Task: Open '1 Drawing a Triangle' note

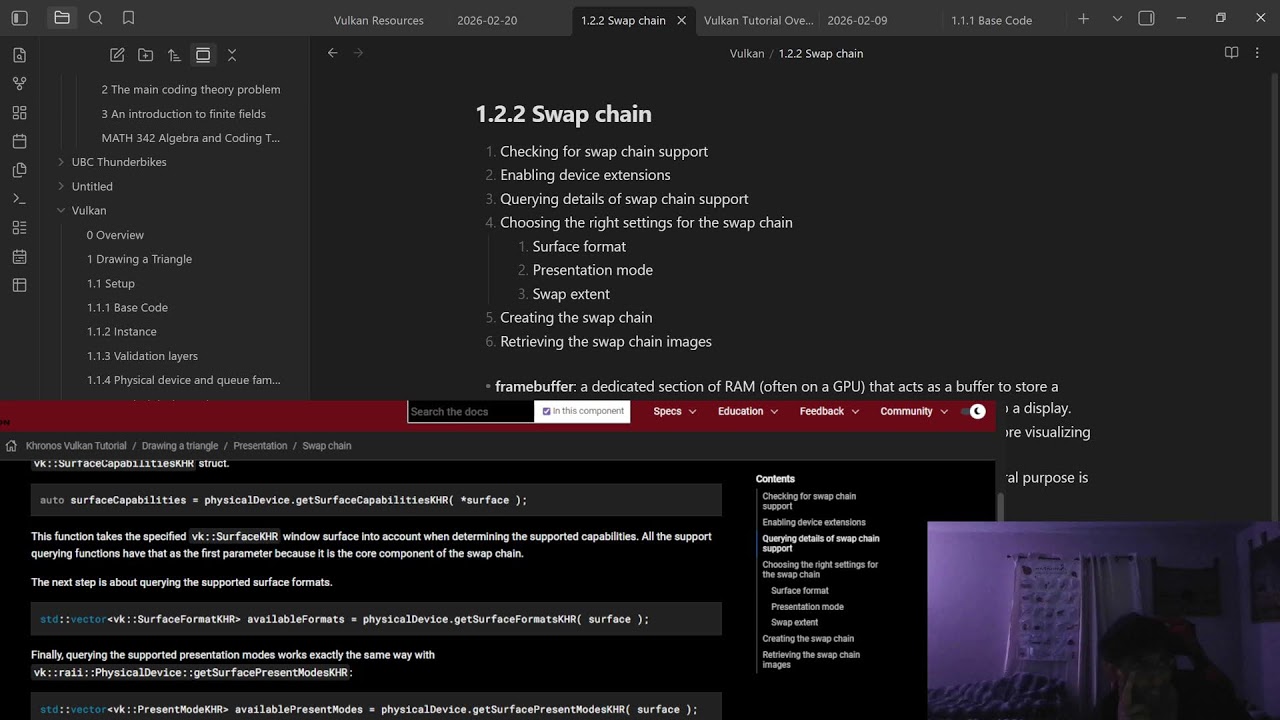Action: (x=139, y=259)
